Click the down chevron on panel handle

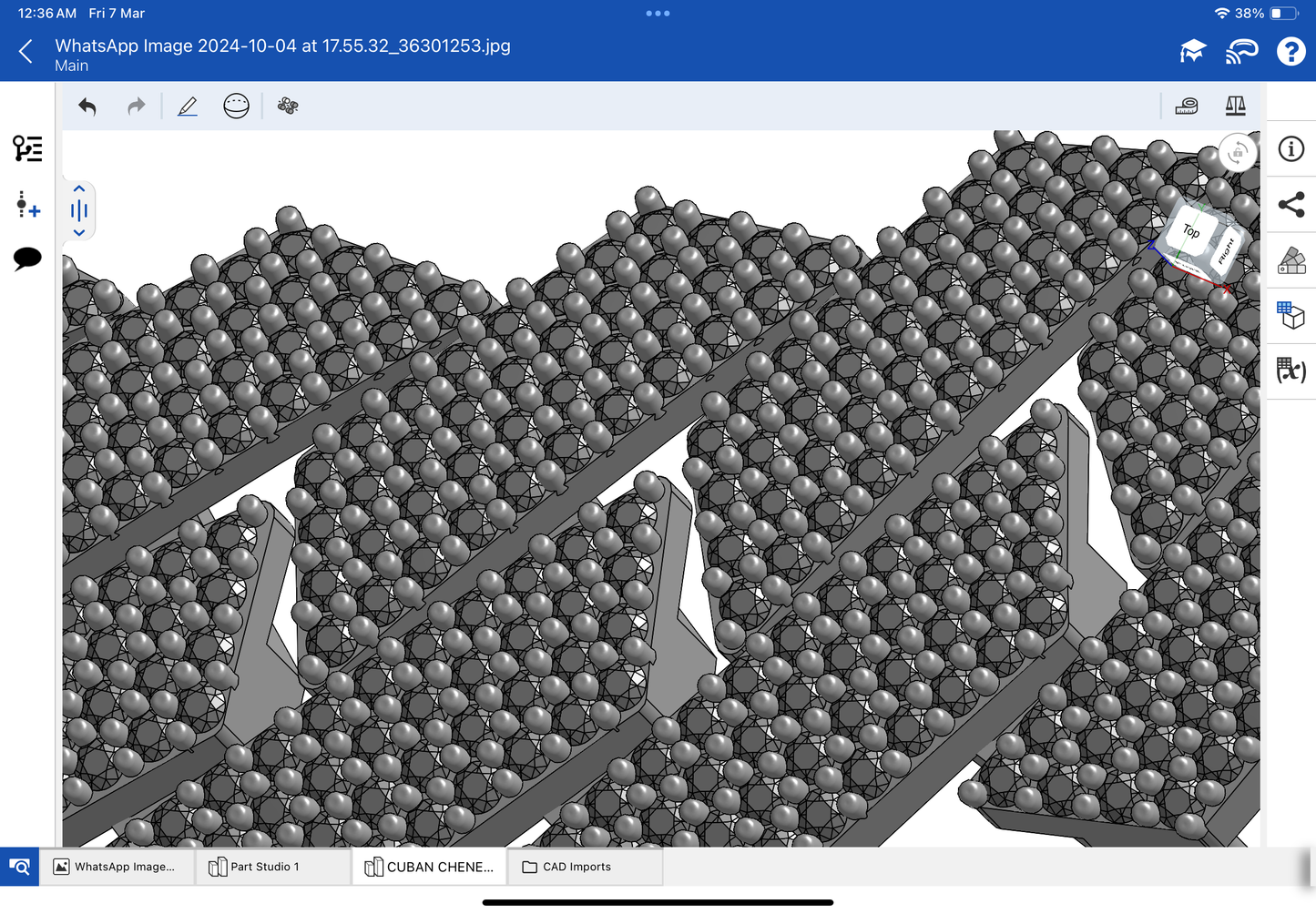[79, 233]
